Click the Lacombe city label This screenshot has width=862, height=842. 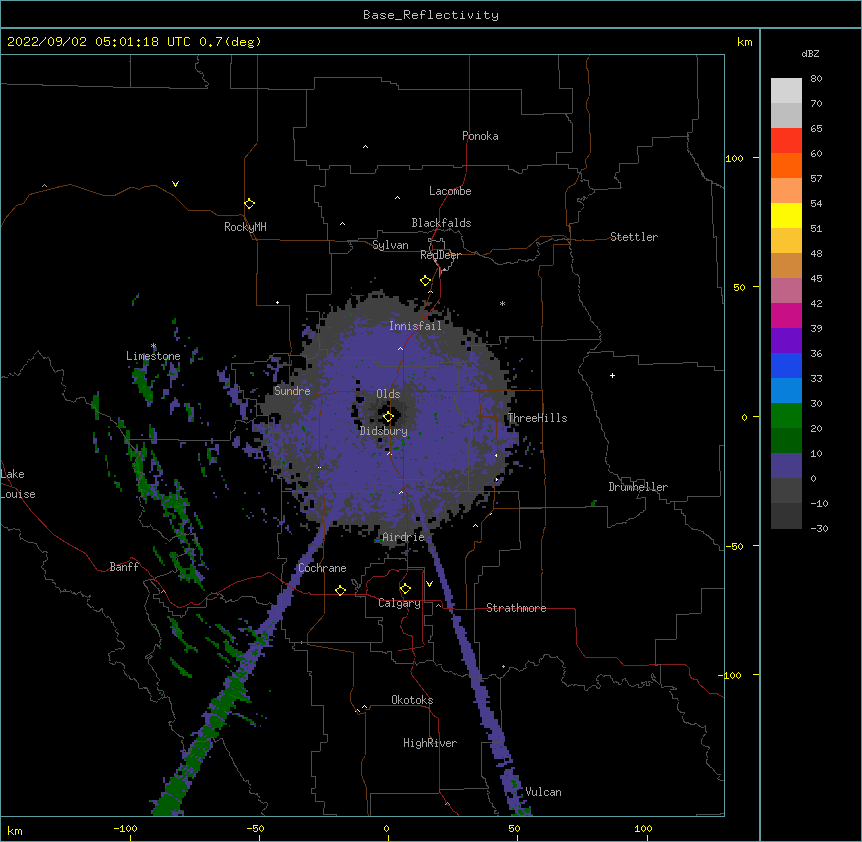[450, 191]
